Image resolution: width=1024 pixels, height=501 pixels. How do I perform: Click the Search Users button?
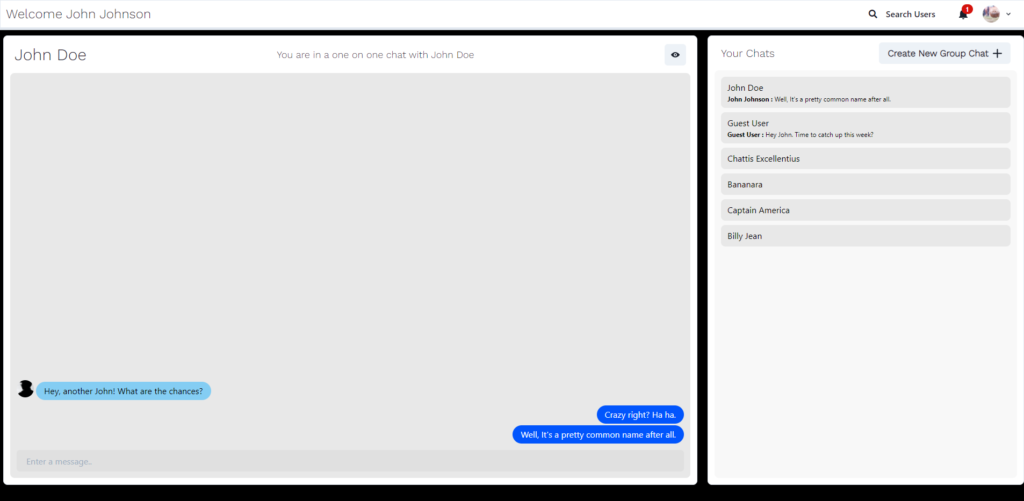(x=909, y=14)
